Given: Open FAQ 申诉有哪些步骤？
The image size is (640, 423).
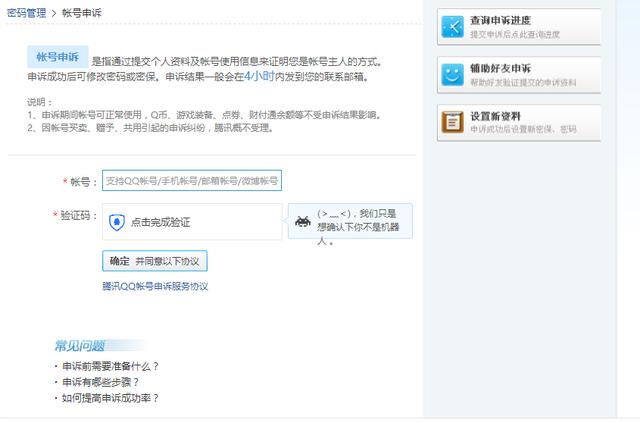Looking at the screenshot, I should point(100,382).
